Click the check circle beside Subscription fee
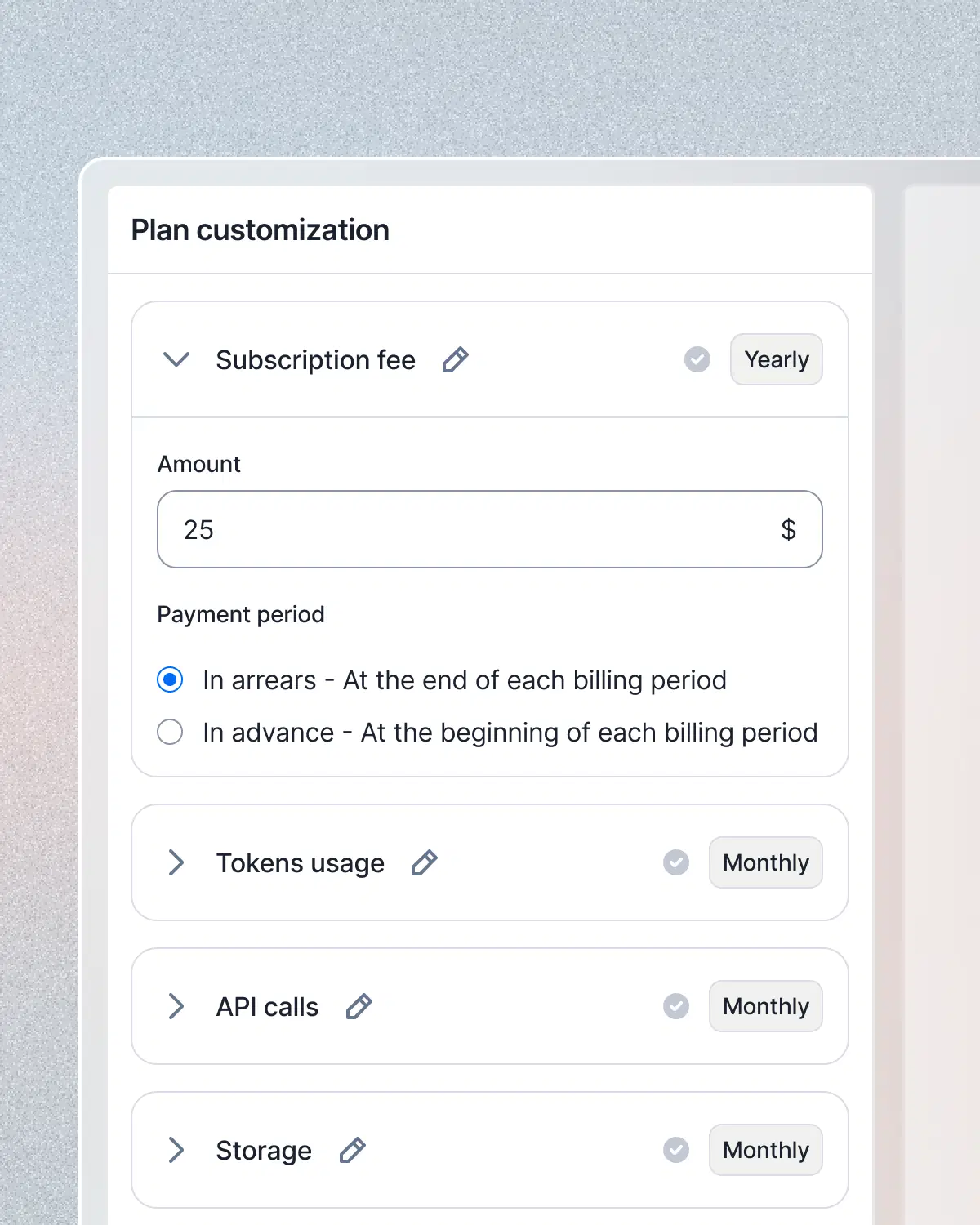980x1225 pixels. 697,359
